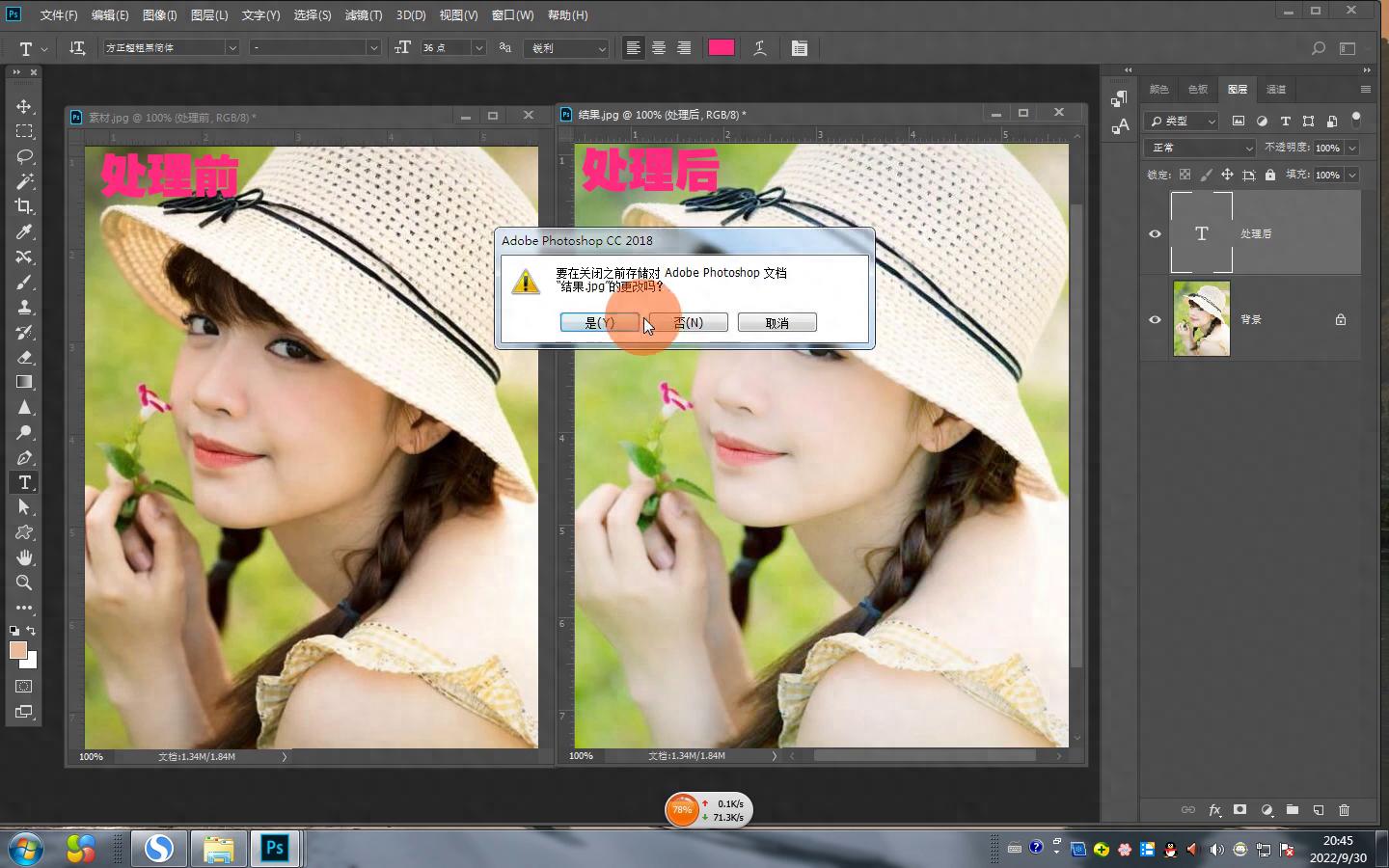Click the pink text color swatch
Screen dimensions: 1389x868
pyautogui.click(x=721, y=48)
